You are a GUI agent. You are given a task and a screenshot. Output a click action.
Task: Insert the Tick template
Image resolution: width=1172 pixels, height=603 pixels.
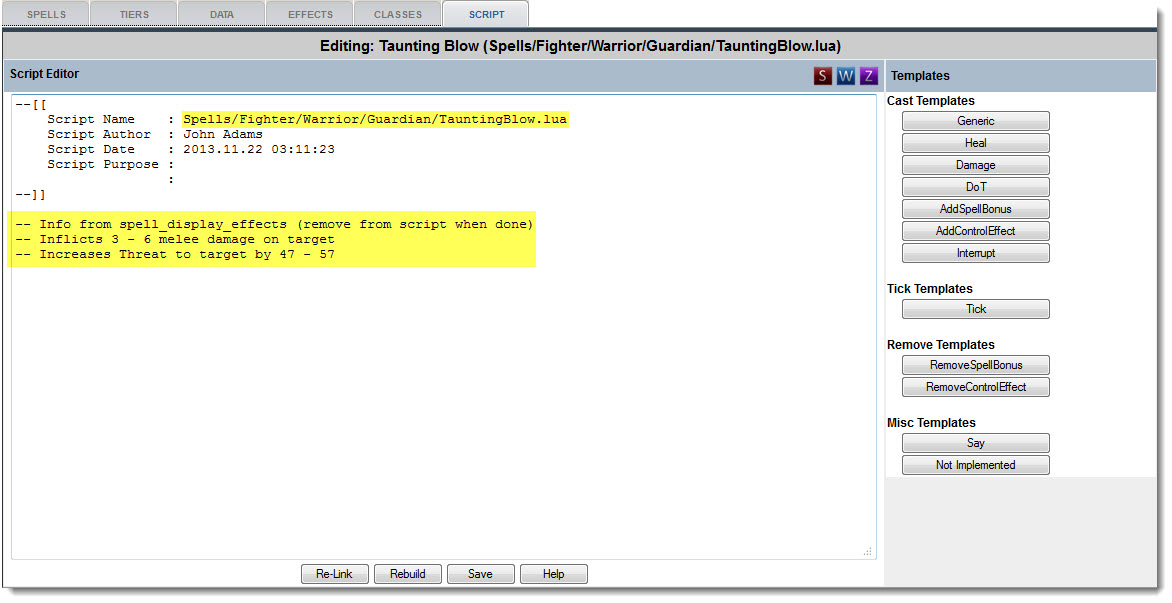point(975,309)
